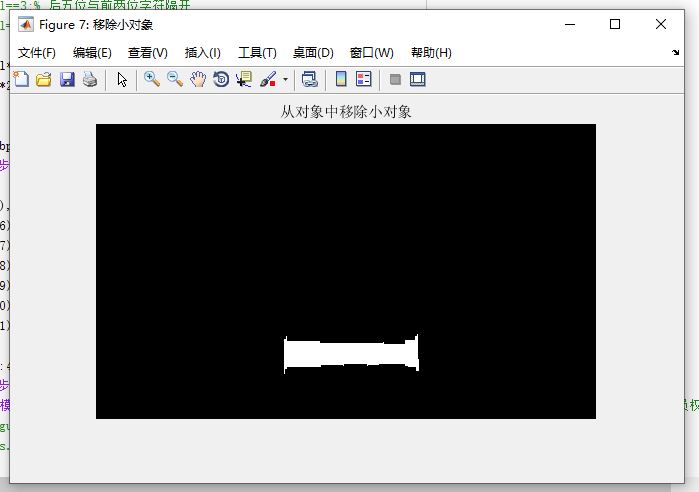The image size is (699, 492).
Task: Open the 窗口(W) menu
Action: 372,53
